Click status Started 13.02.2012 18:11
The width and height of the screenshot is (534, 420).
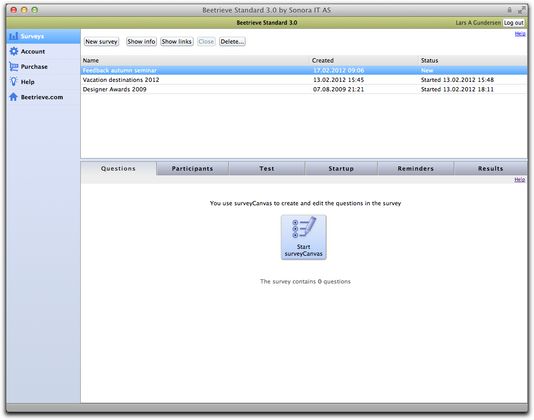tap(457, 89)
